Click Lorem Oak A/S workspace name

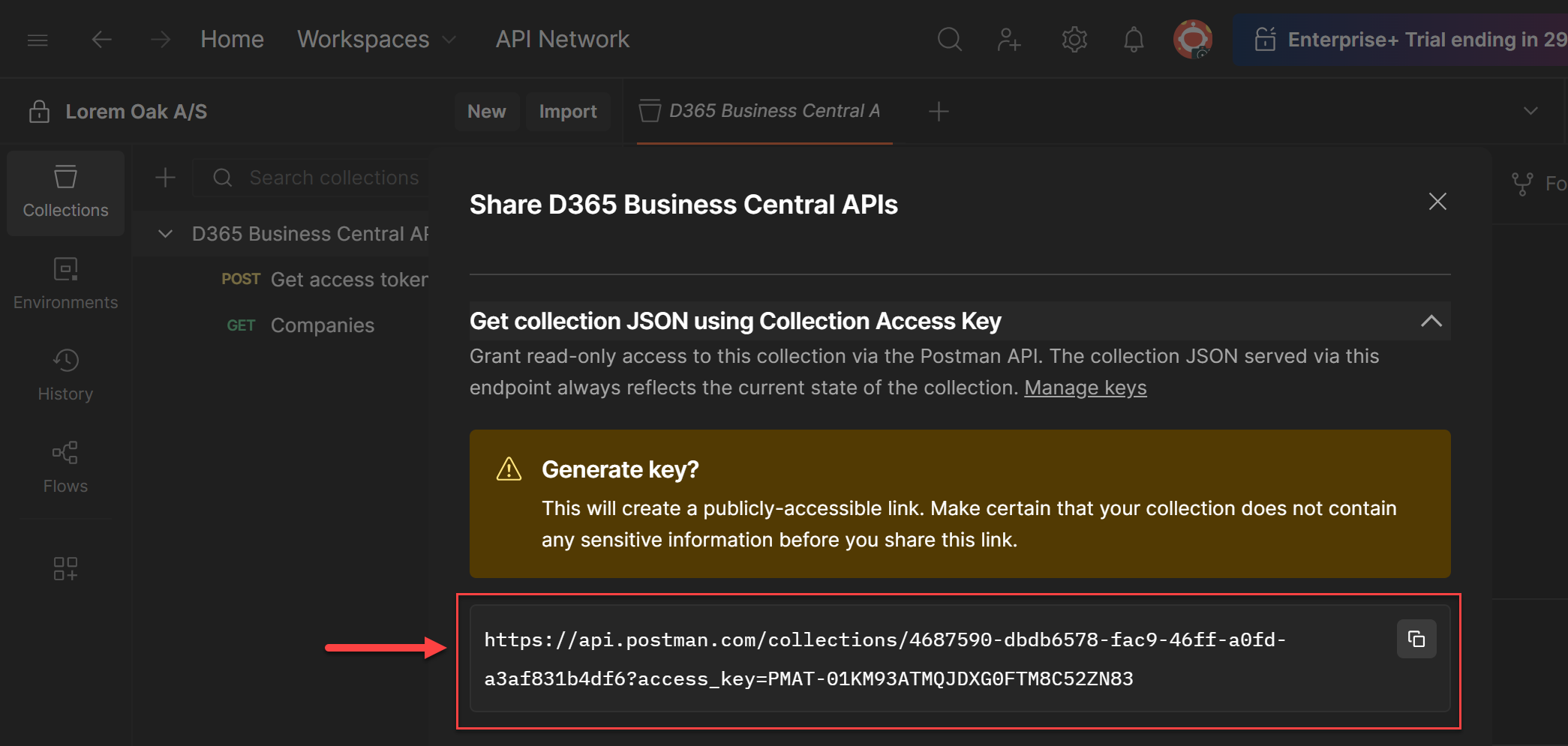click(x=136, y=112)
